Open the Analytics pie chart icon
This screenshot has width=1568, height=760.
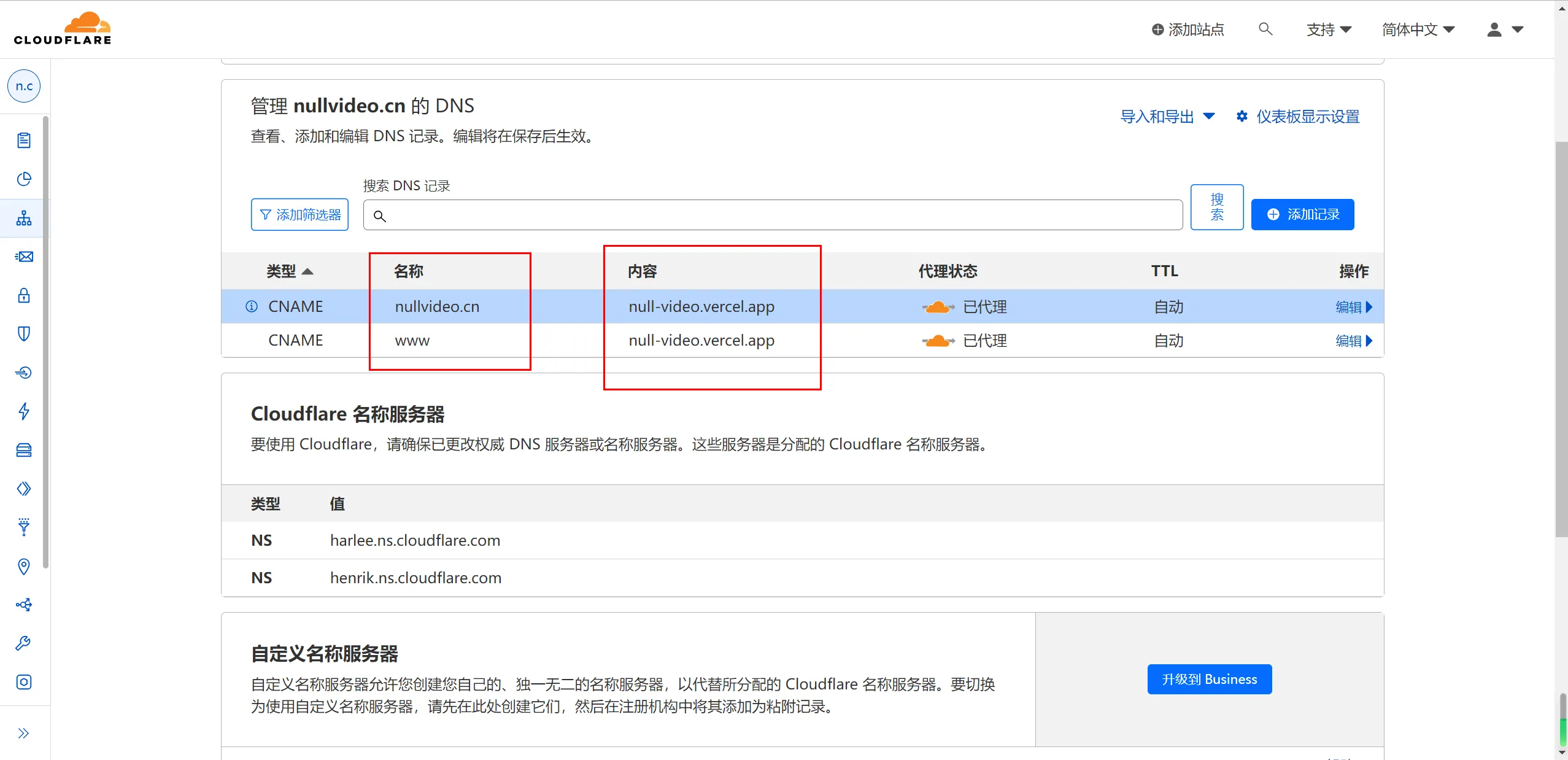click(x=24, y=179)
